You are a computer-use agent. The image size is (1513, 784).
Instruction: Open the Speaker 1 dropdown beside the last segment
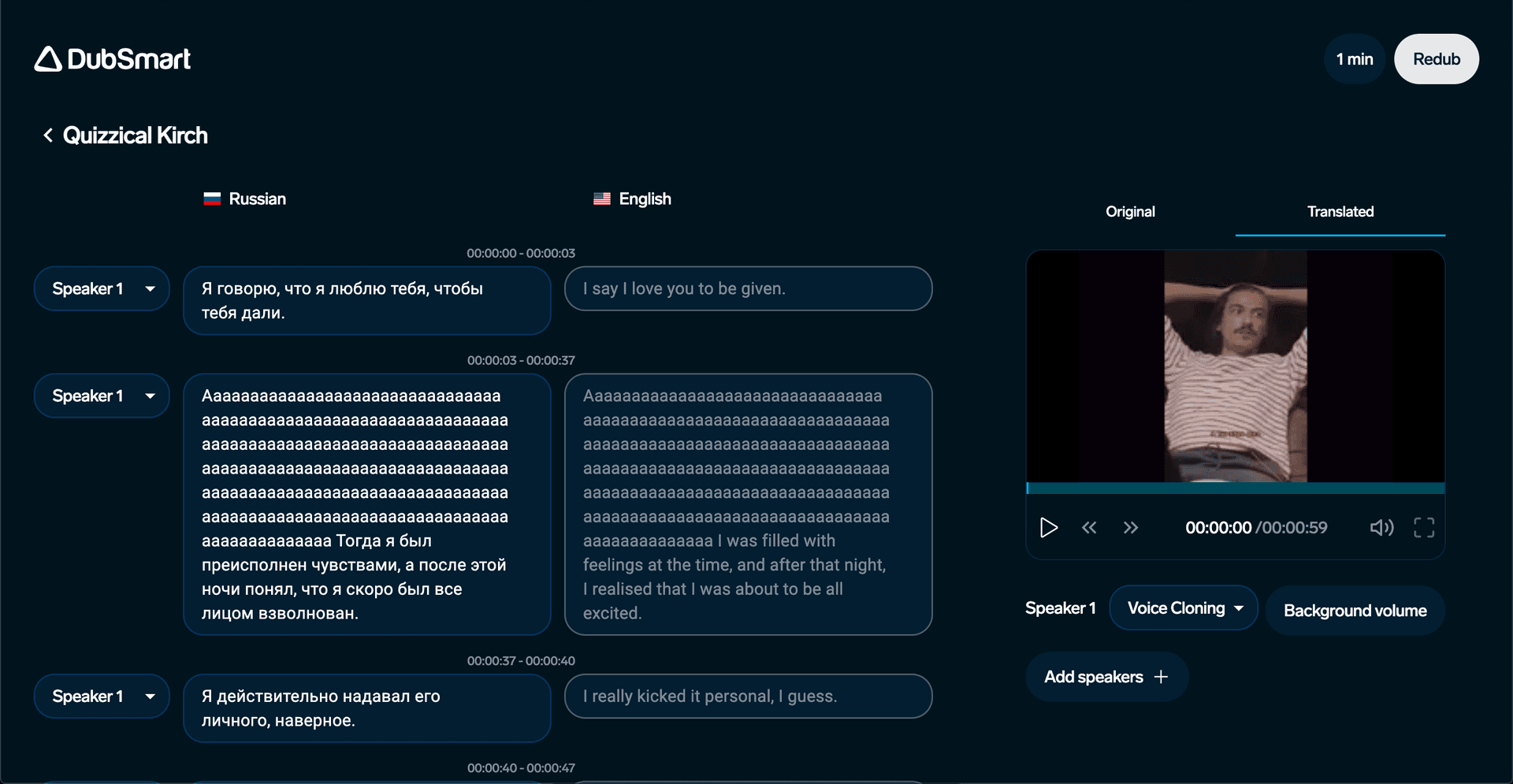pos(101,696)
